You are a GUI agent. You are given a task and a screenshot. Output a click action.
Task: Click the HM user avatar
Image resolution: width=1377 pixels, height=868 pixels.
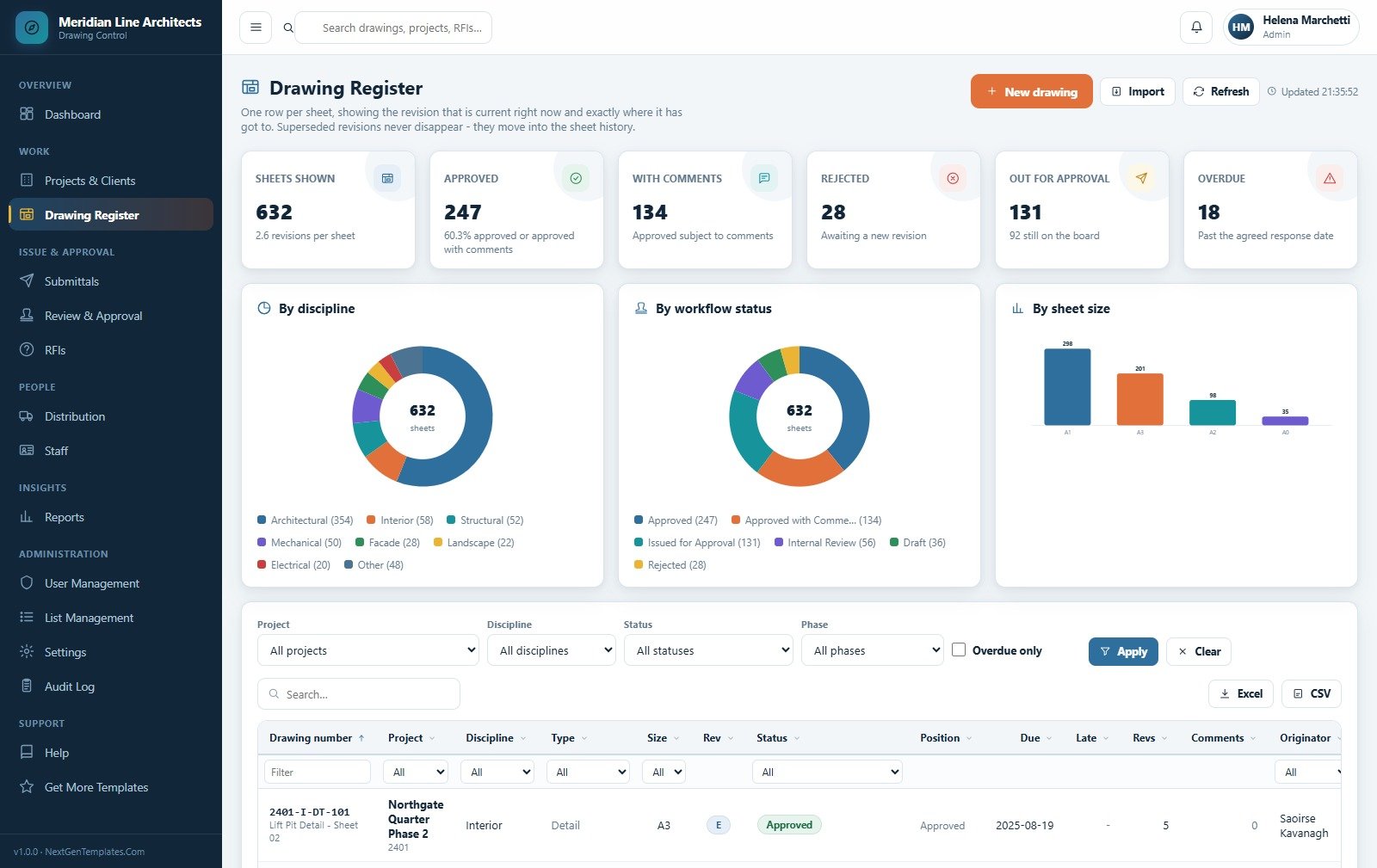1241,28
